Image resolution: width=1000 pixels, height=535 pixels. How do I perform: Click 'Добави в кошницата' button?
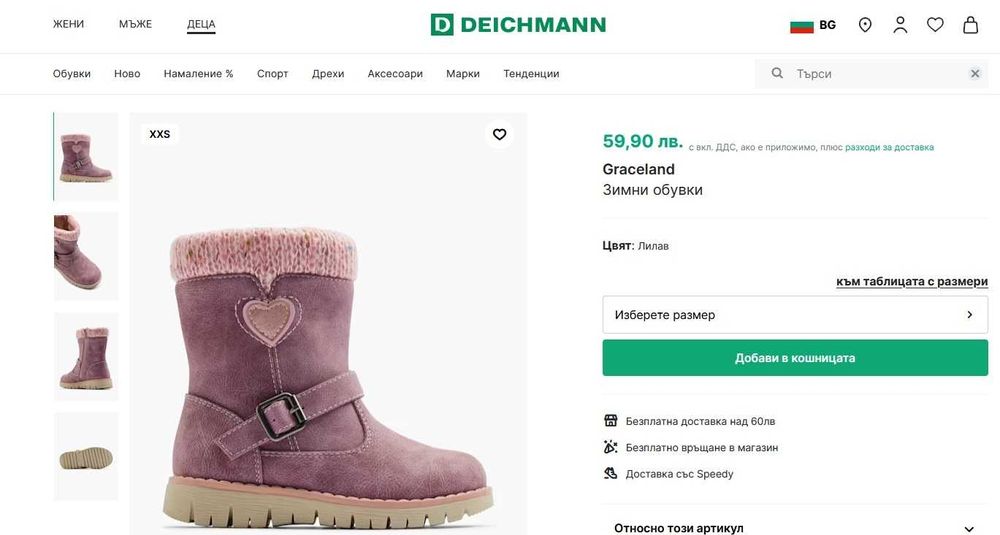(x=794, y=358)
